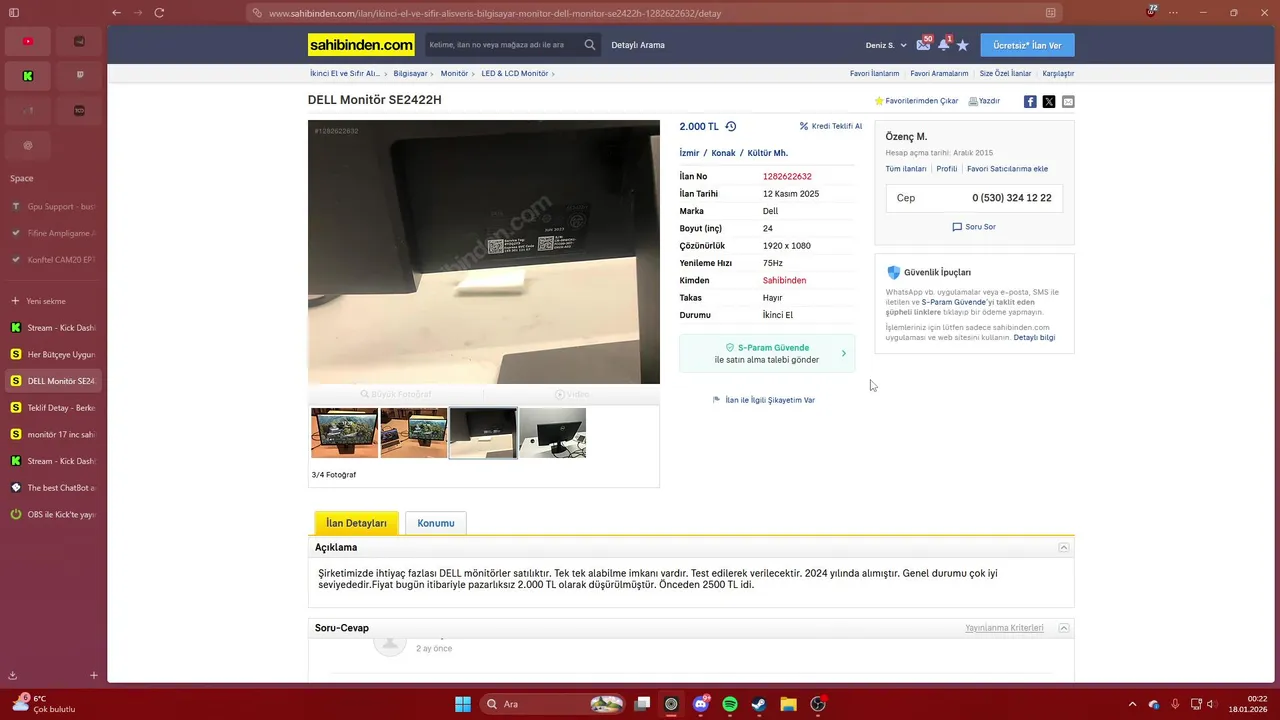This screenshot has width=1280, height=720.
Task: Switch to Teklif Detay sidebar tab
Action: [52, 408]
